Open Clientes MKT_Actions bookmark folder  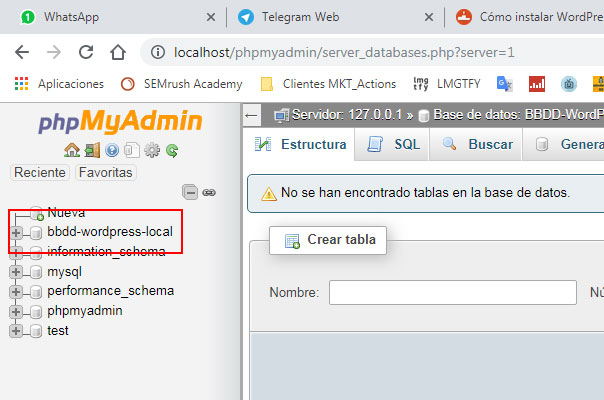tap(328, 84)
